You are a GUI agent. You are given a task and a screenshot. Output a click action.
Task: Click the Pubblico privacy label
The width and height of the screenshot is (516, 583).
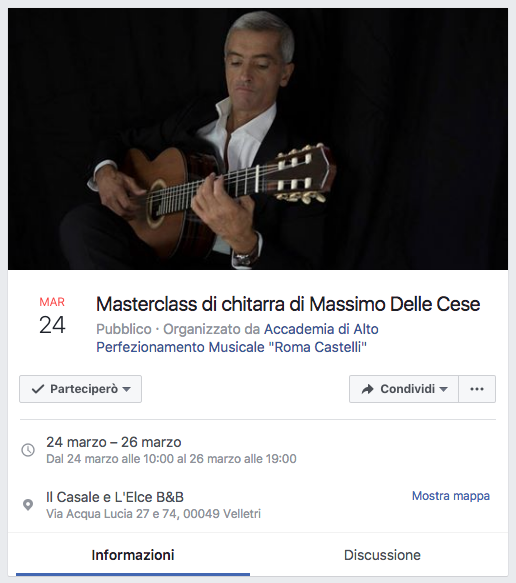click(124, 329)
